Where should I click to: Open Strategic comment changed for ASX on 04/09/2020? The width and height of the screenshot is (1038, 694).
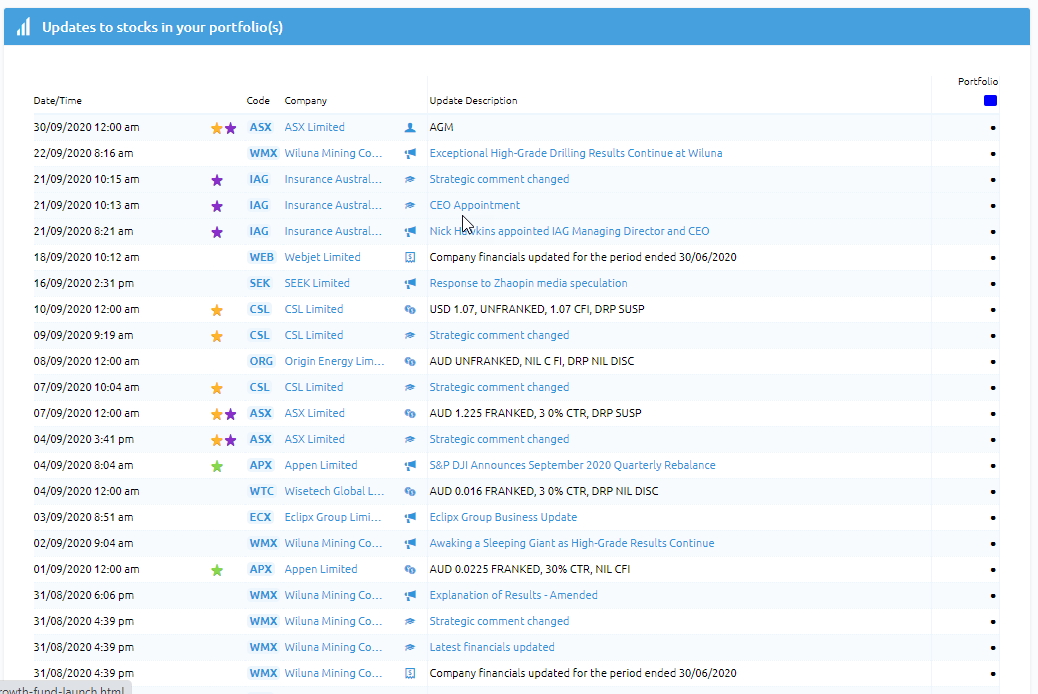pyautogui.click(x=499, y=439)
